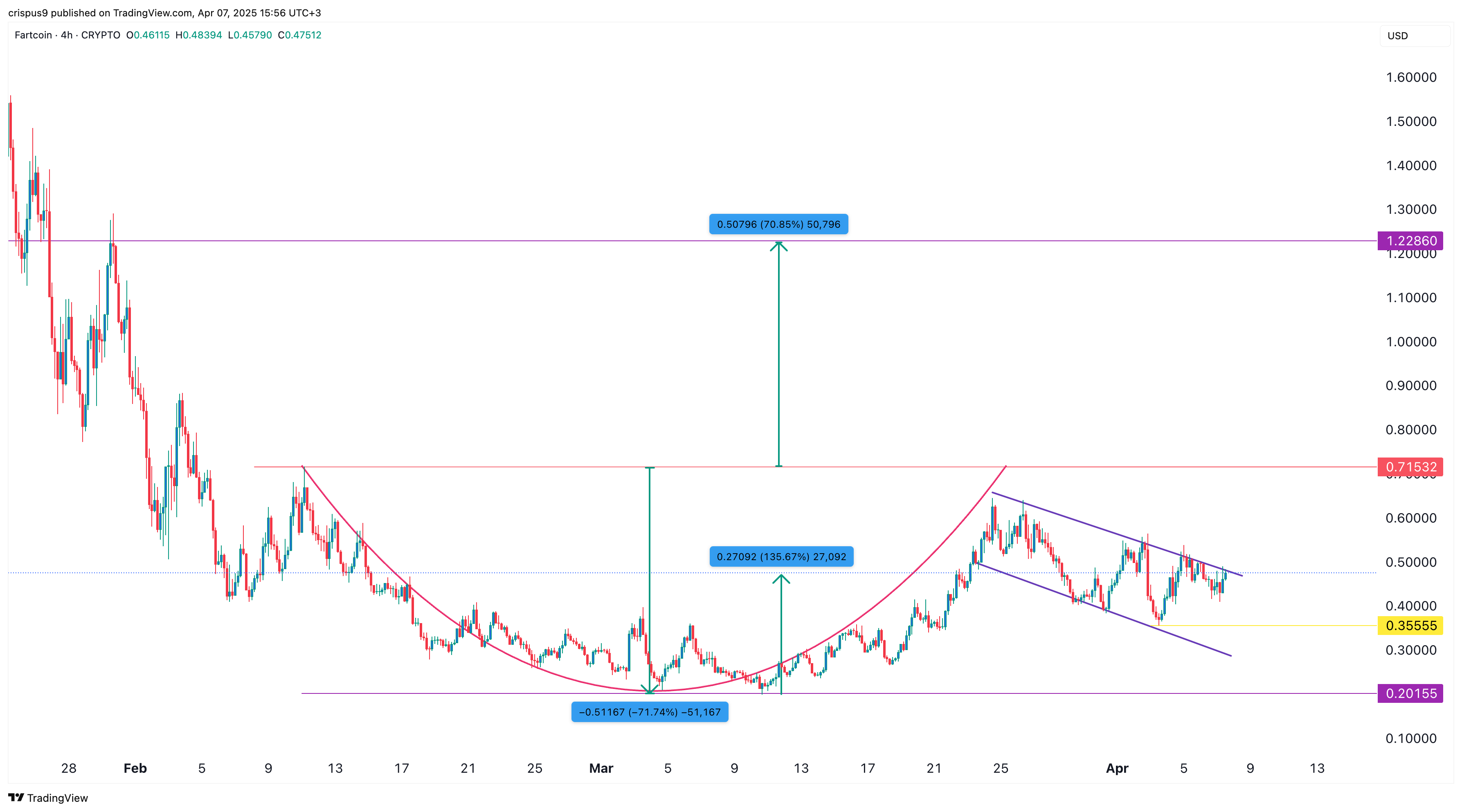Click the upper green arrow head
Viewport: 1462px width, 812px height.
pos(779,246)
